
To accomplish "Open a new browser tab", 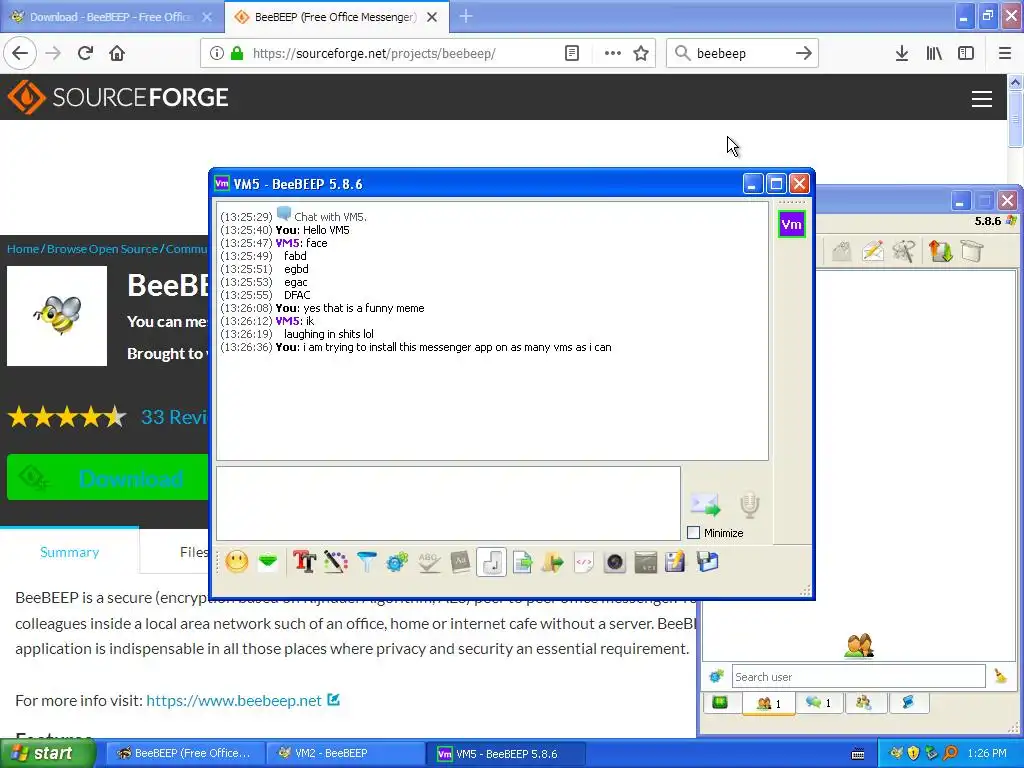I will (466, 16).
